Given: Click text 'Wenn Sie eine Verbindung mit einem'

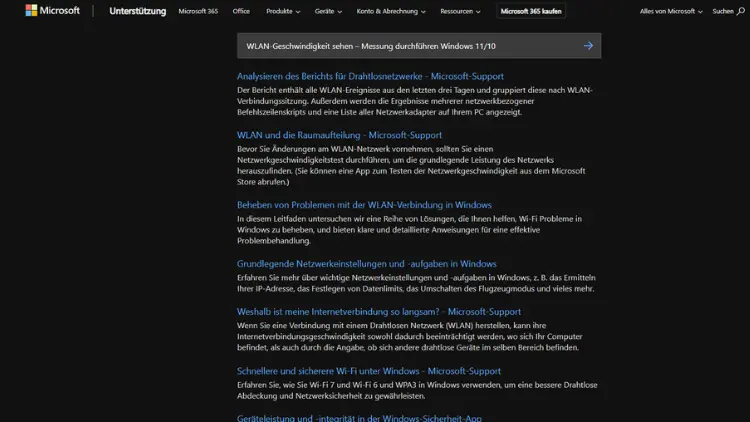Looking at the screenshot, I should 303,325.
